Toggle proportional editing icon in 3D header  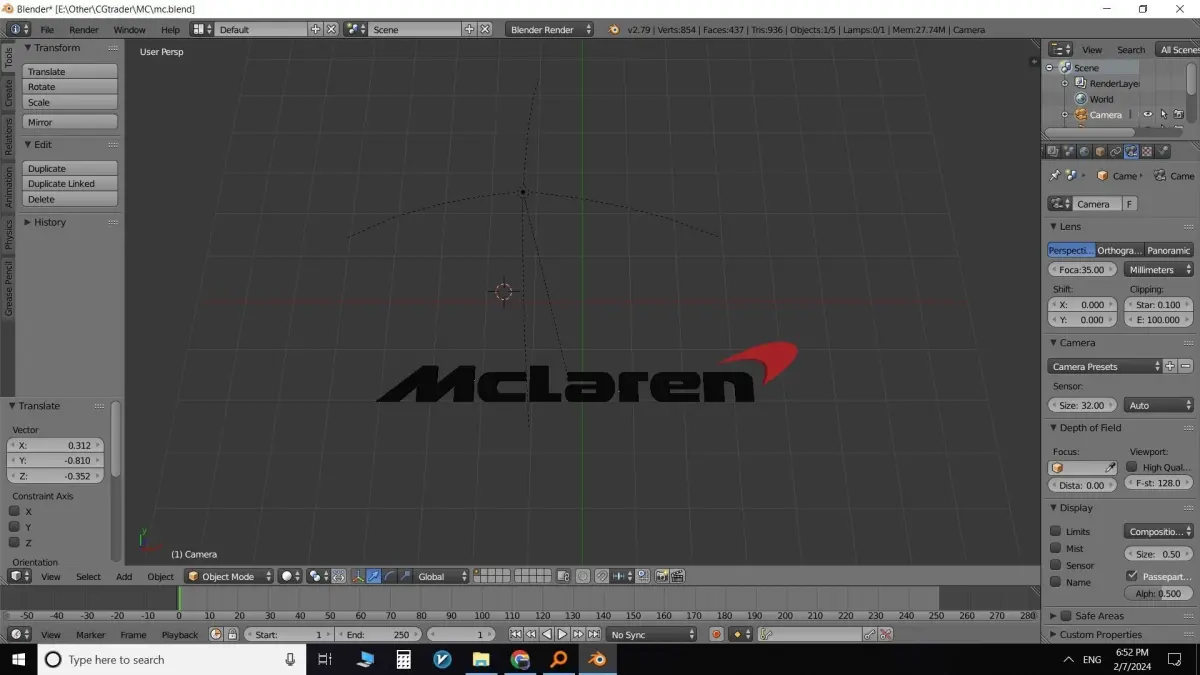[x=583, y=576]
